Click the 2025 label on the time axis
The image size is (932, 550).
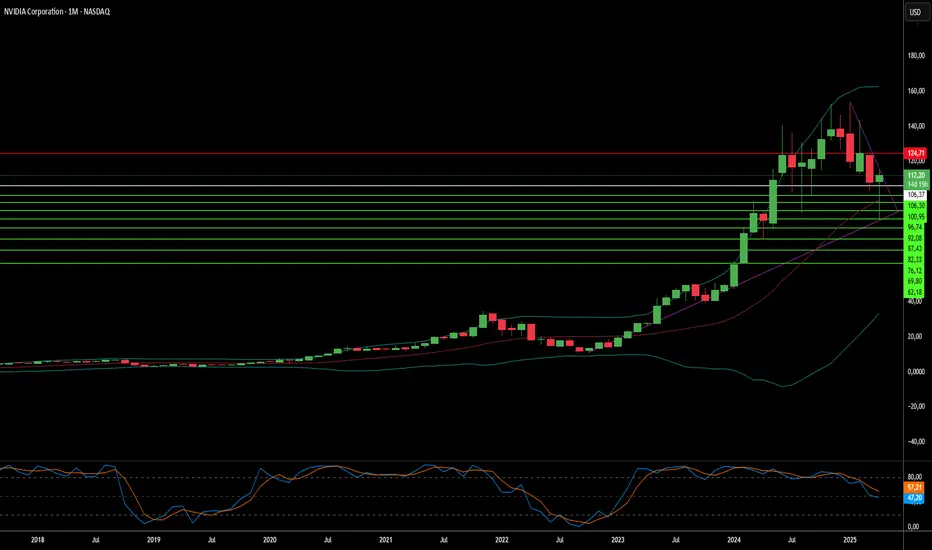850,540
